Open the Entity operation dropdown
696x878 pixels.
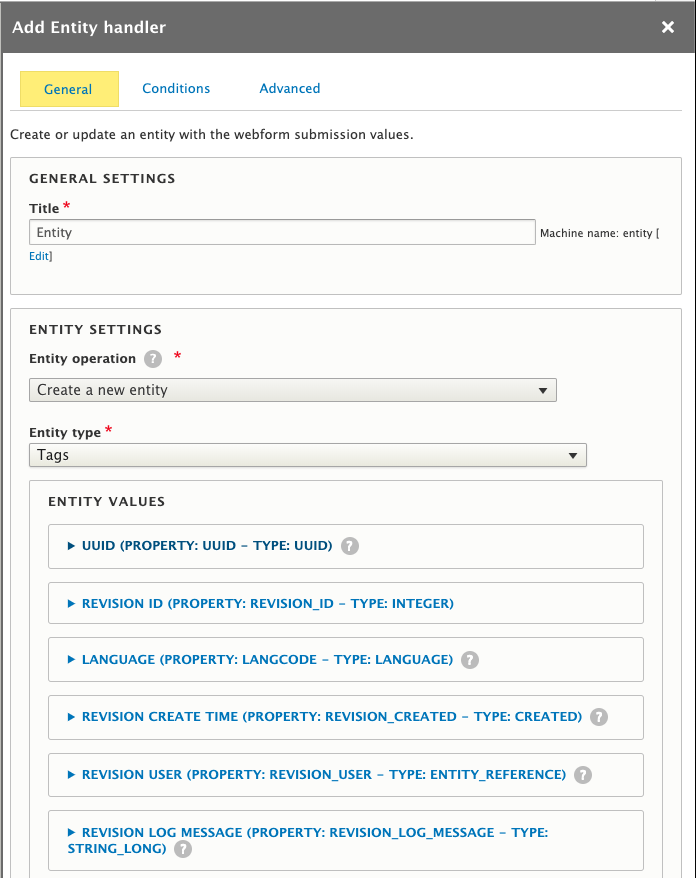coord(292,390)
